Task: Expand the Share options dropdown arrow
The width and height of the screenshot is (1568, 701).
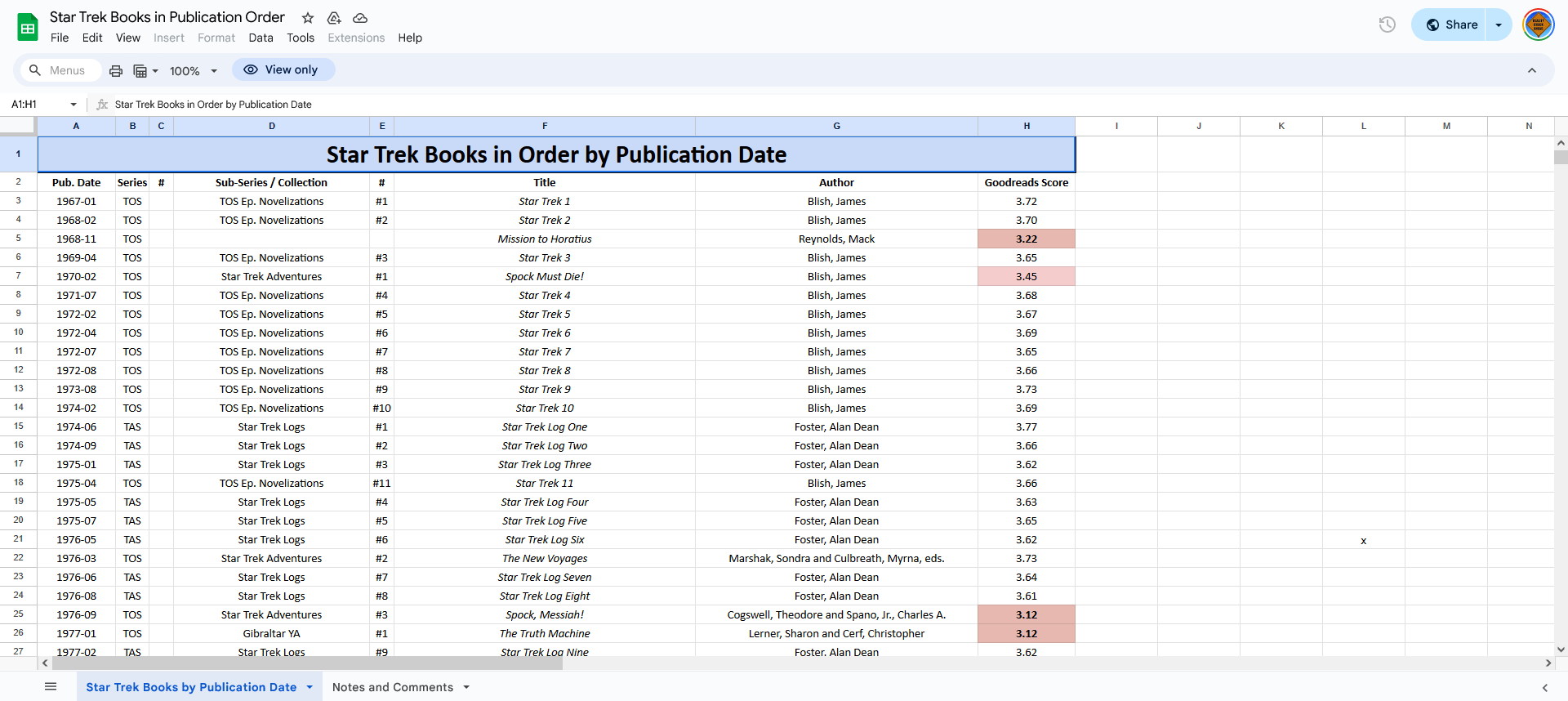Action: (x=1499, y=25)
